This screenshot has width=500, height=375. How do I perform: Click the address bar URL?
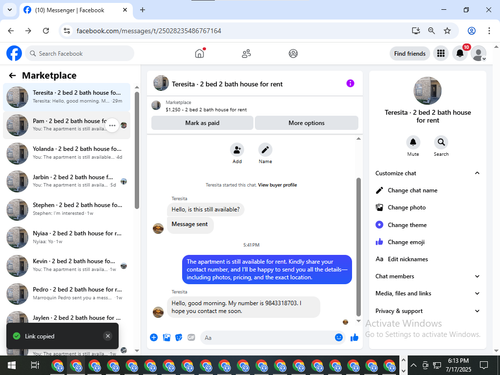[x=149, y=31]
